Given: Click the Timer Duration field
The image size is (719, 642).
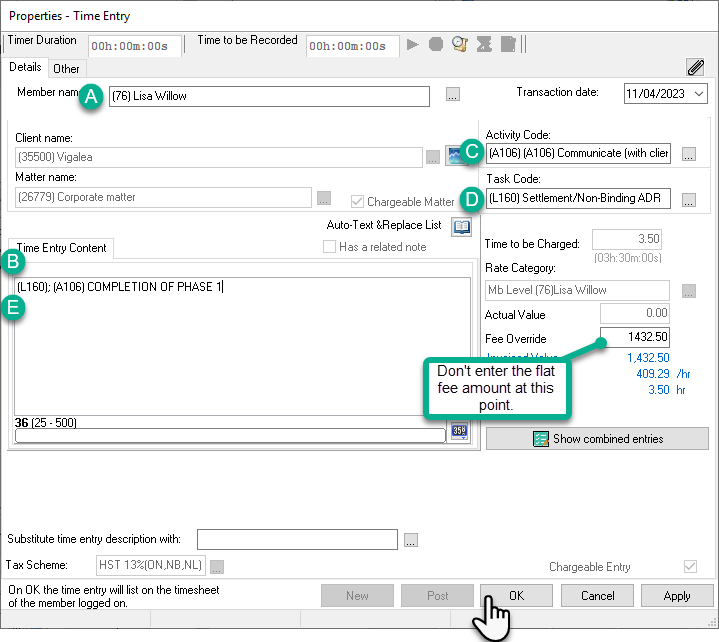Looking at the screenshot, I should point(134,46).
